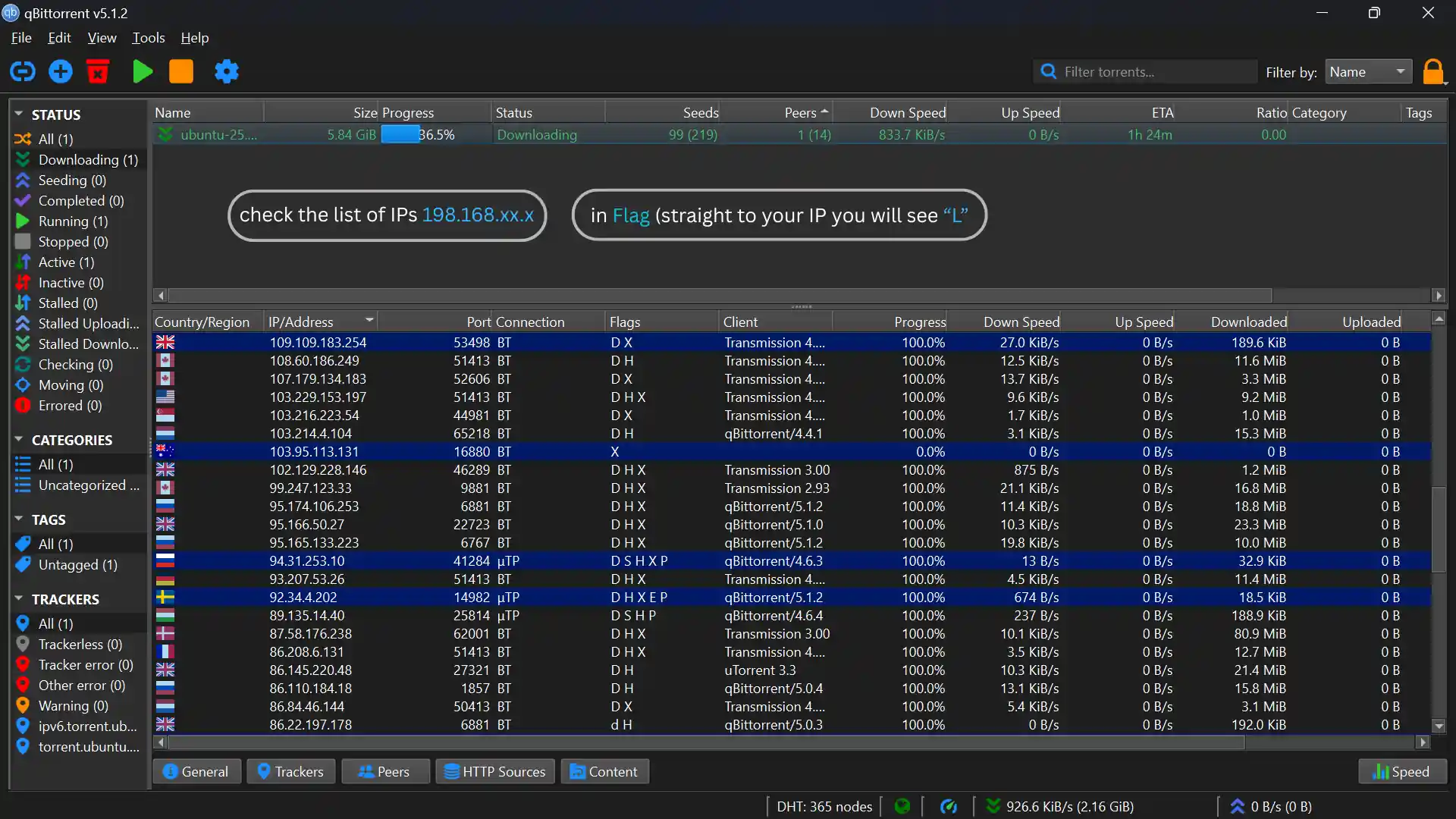The image size is (1456, 819).
Task: Open the File menu
Action: click(x=21, y=37)
